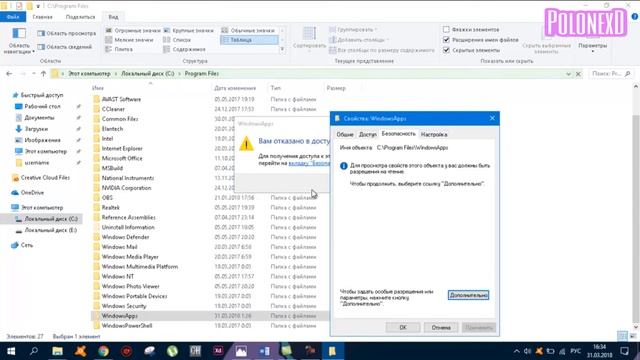
Task: Select Быстрый доступ in navigation pane
Action: (42, 95)
